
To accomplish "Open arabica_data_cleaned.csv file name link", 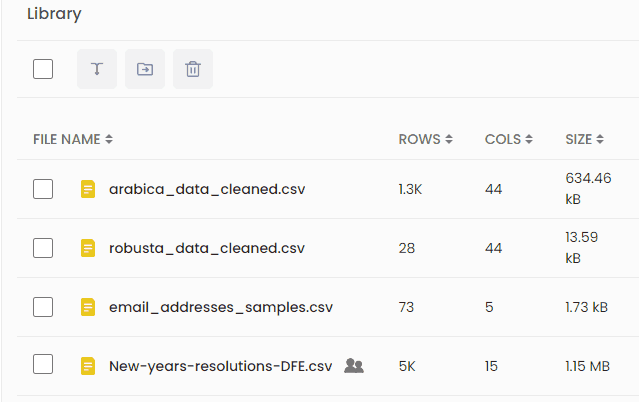I will (x=207, y=189).
